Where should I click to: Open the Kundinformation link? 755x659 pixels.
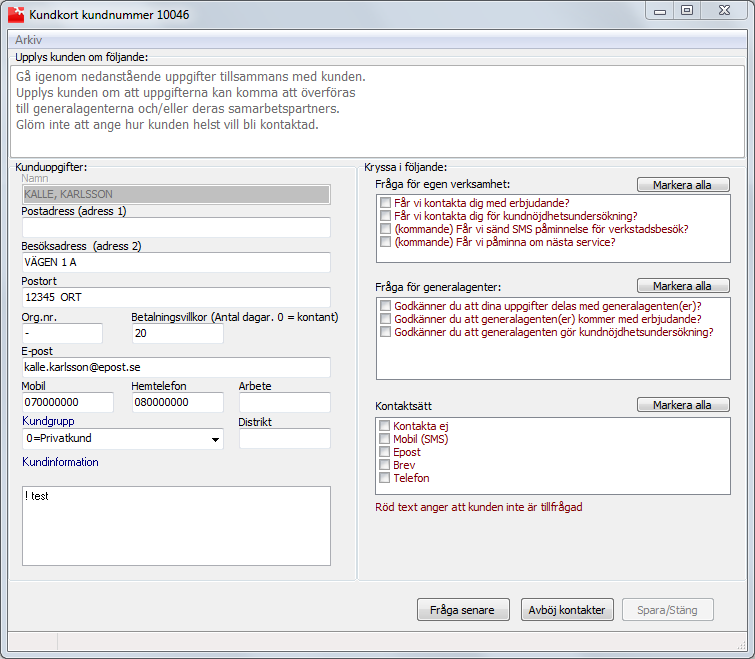60,462
